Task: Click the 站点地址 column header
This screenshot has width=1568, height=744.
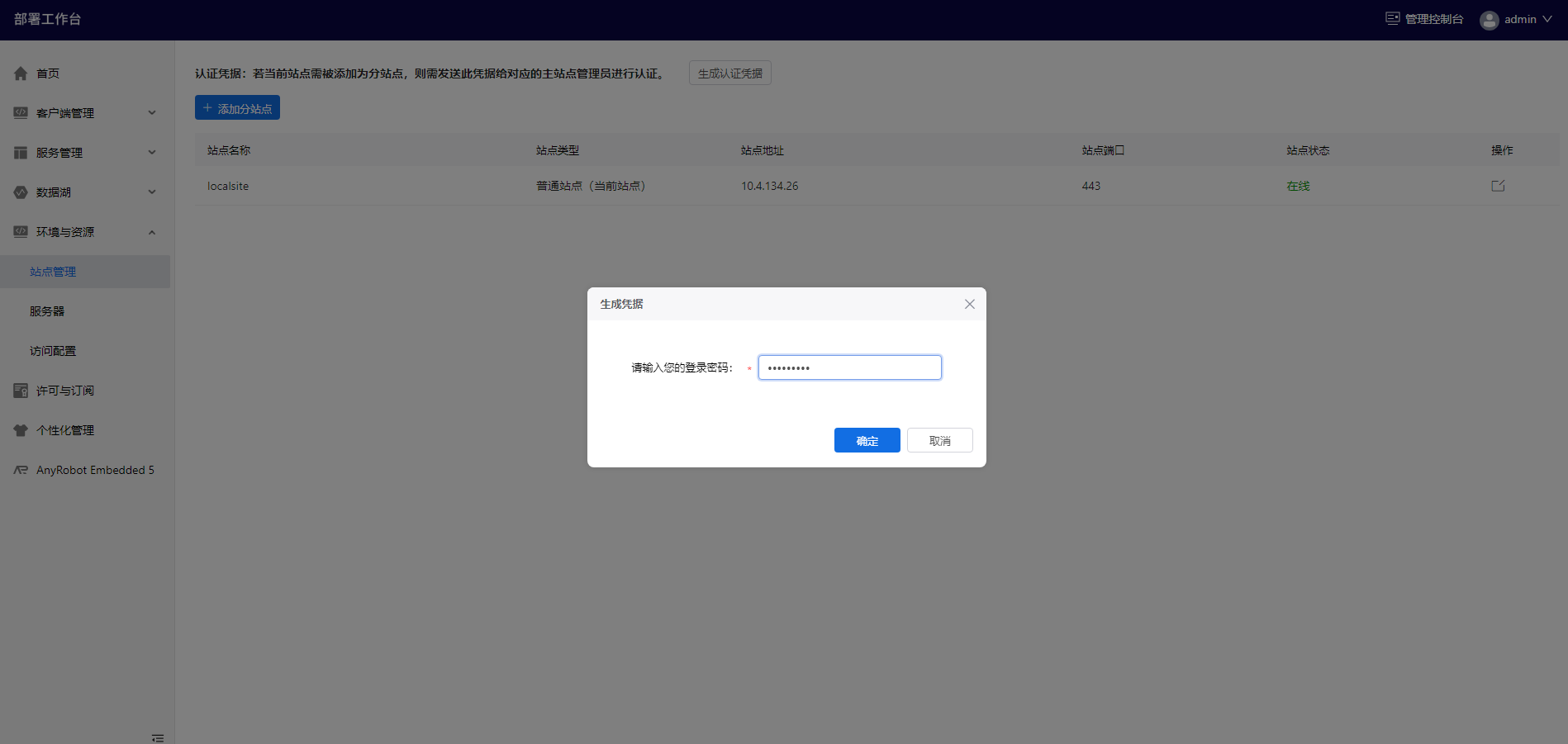Action: [763, 150]
